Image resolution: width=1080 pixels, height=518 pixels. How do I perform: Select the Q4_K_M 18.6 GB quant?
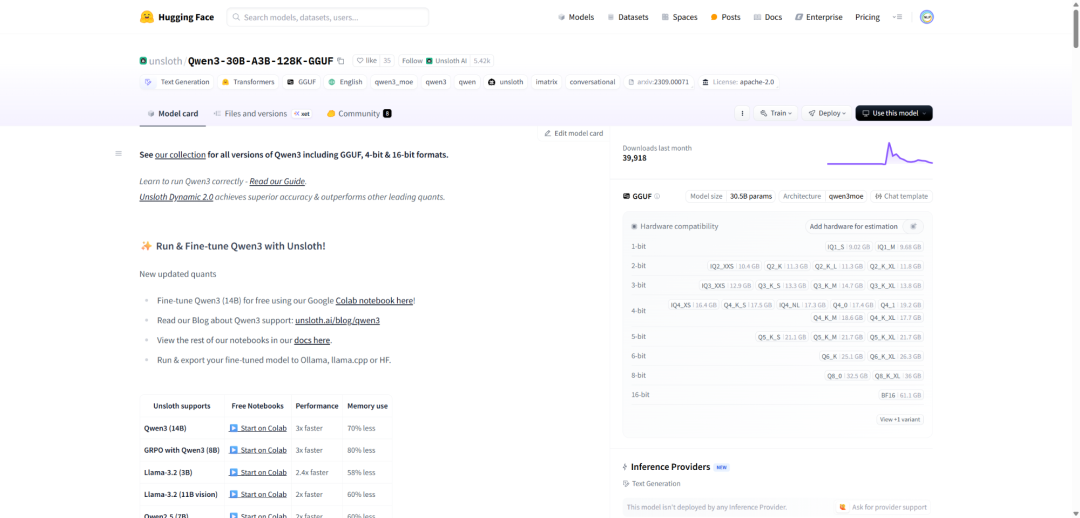(837, 318)
